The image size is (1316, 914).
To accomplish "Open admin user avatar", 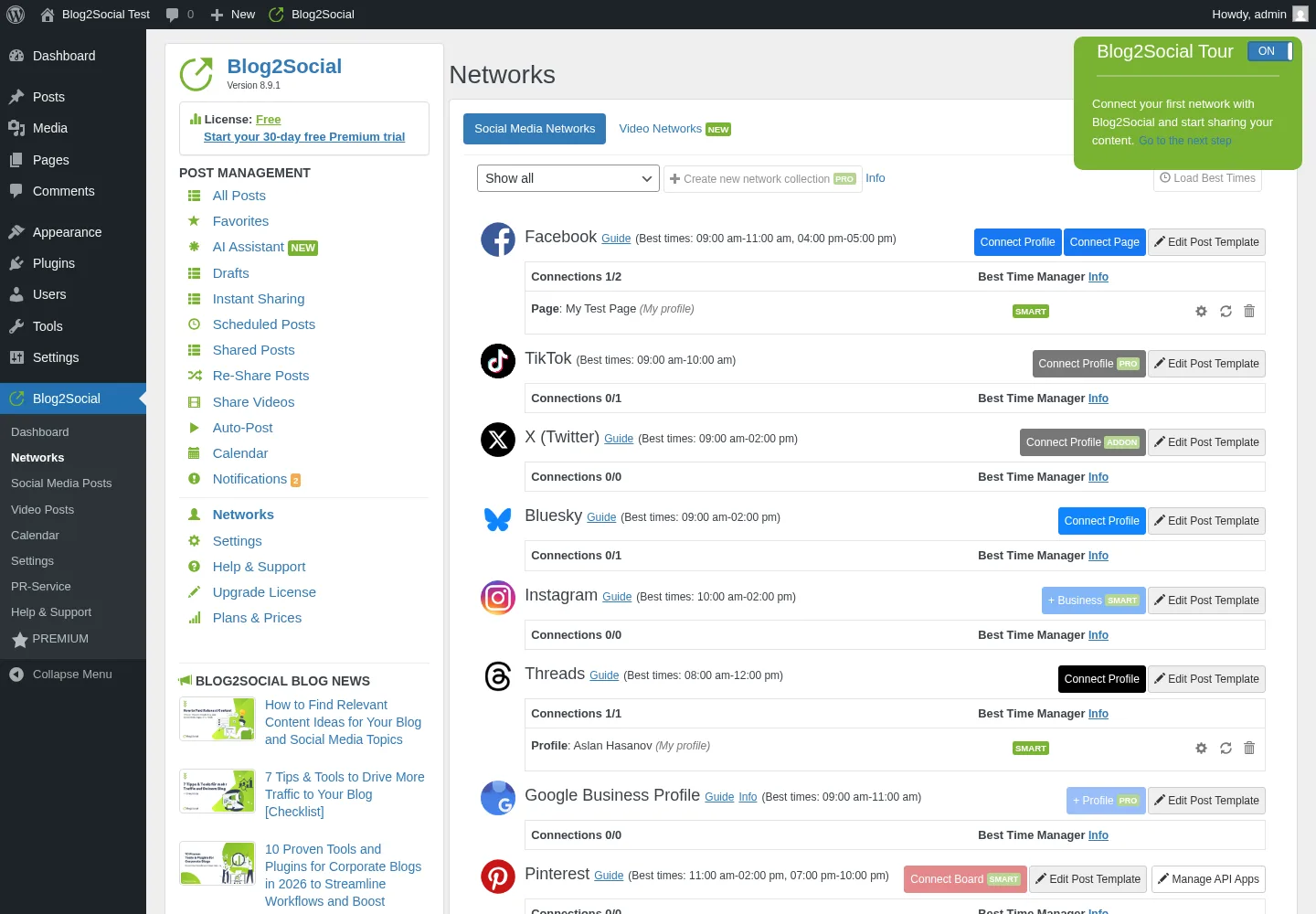I will click(1300, 14).
